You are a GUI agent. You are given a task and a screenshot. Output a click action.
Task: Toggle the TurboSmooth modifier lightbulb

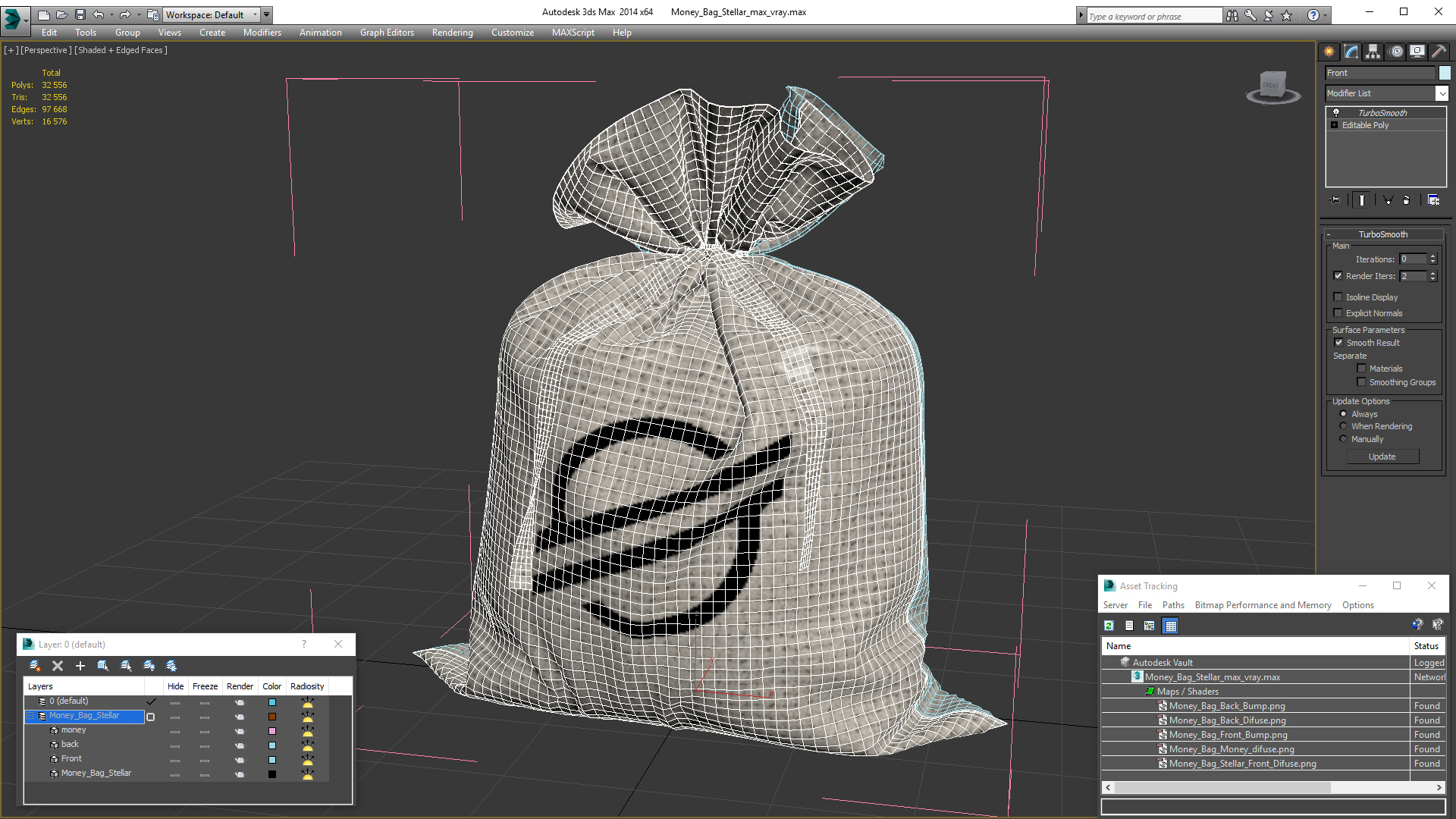pyautogui.click(x=1336, y=112)
